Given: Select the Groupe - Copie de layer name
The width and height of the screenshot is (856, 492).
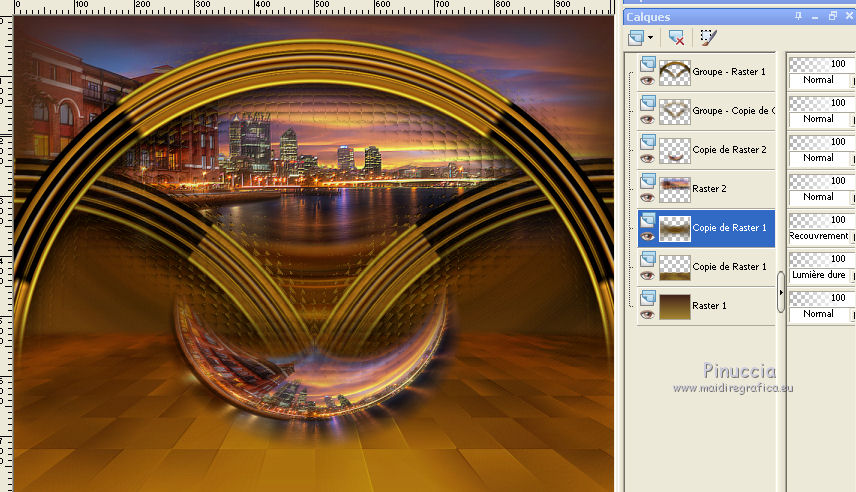Looking at the screenshot, I should point(733,110).
